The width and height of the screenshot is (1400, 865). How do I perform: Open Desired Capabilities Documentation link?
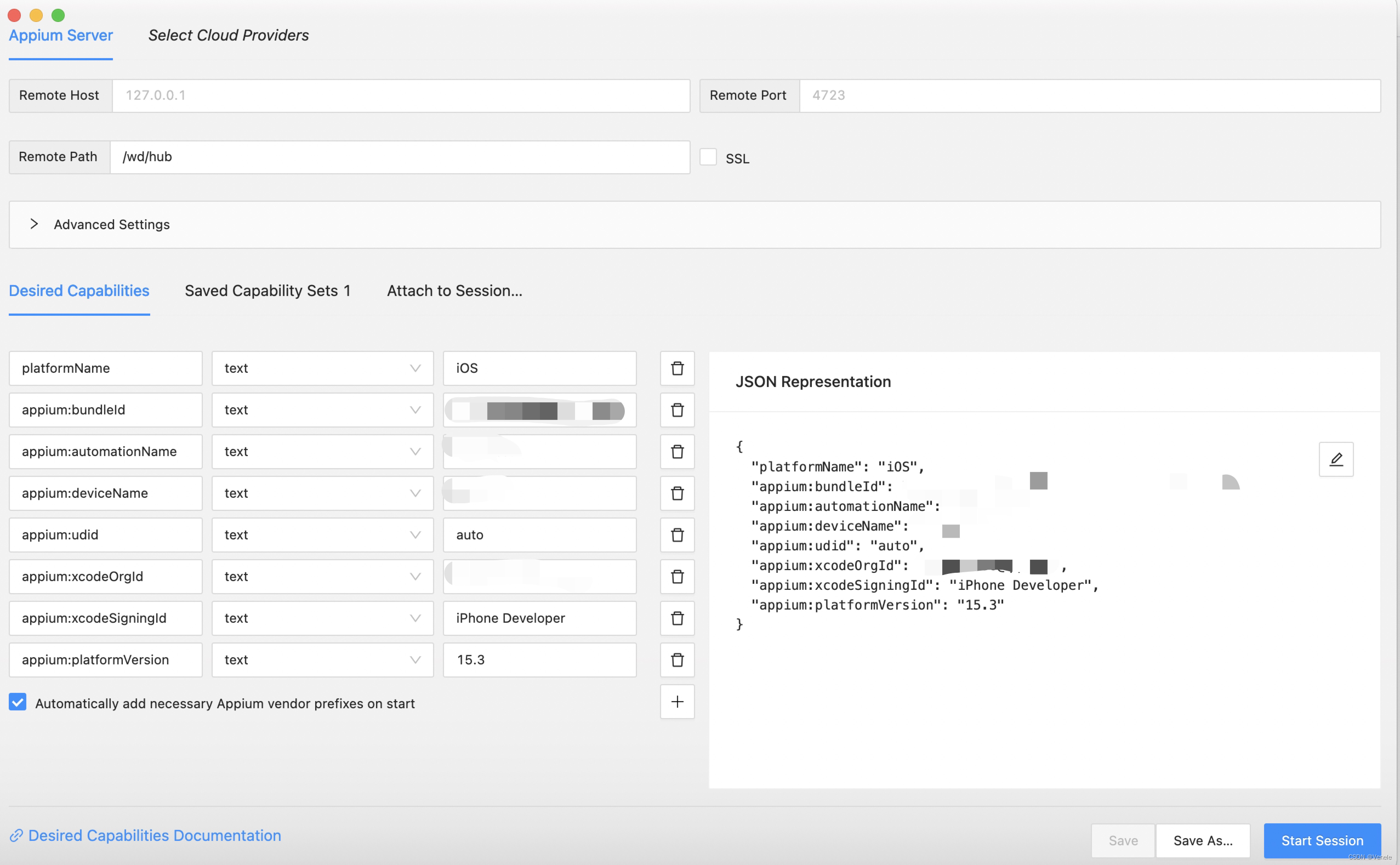(x=154, y=835)
